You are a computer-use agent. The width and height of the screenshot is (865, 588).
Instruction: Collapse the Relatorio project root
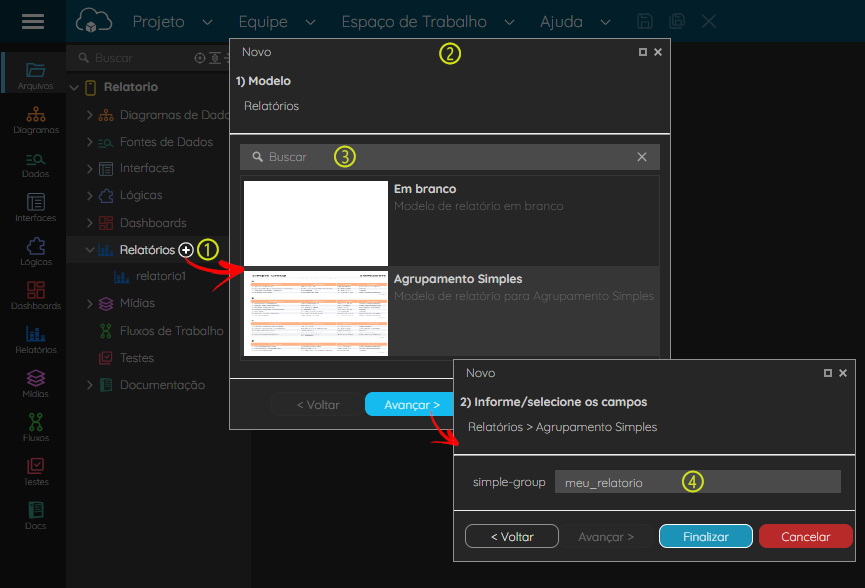pos(74,87)
